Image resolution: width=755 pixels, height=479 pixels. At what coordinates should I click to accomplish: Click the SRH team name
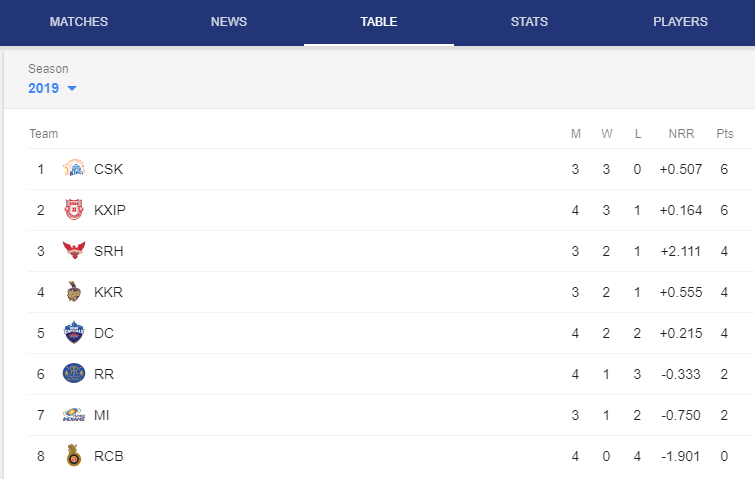(x=108, y=251)
